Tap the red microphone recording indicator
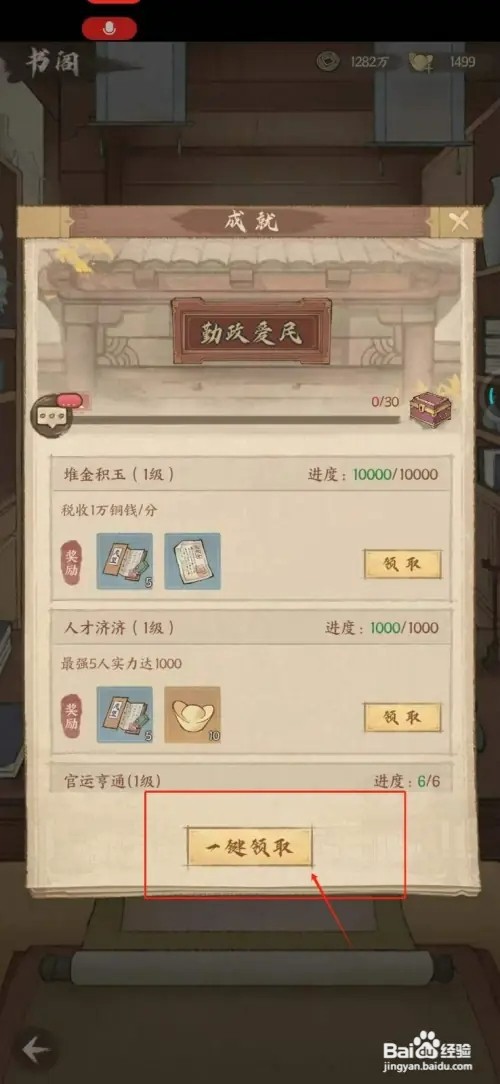 109,28
